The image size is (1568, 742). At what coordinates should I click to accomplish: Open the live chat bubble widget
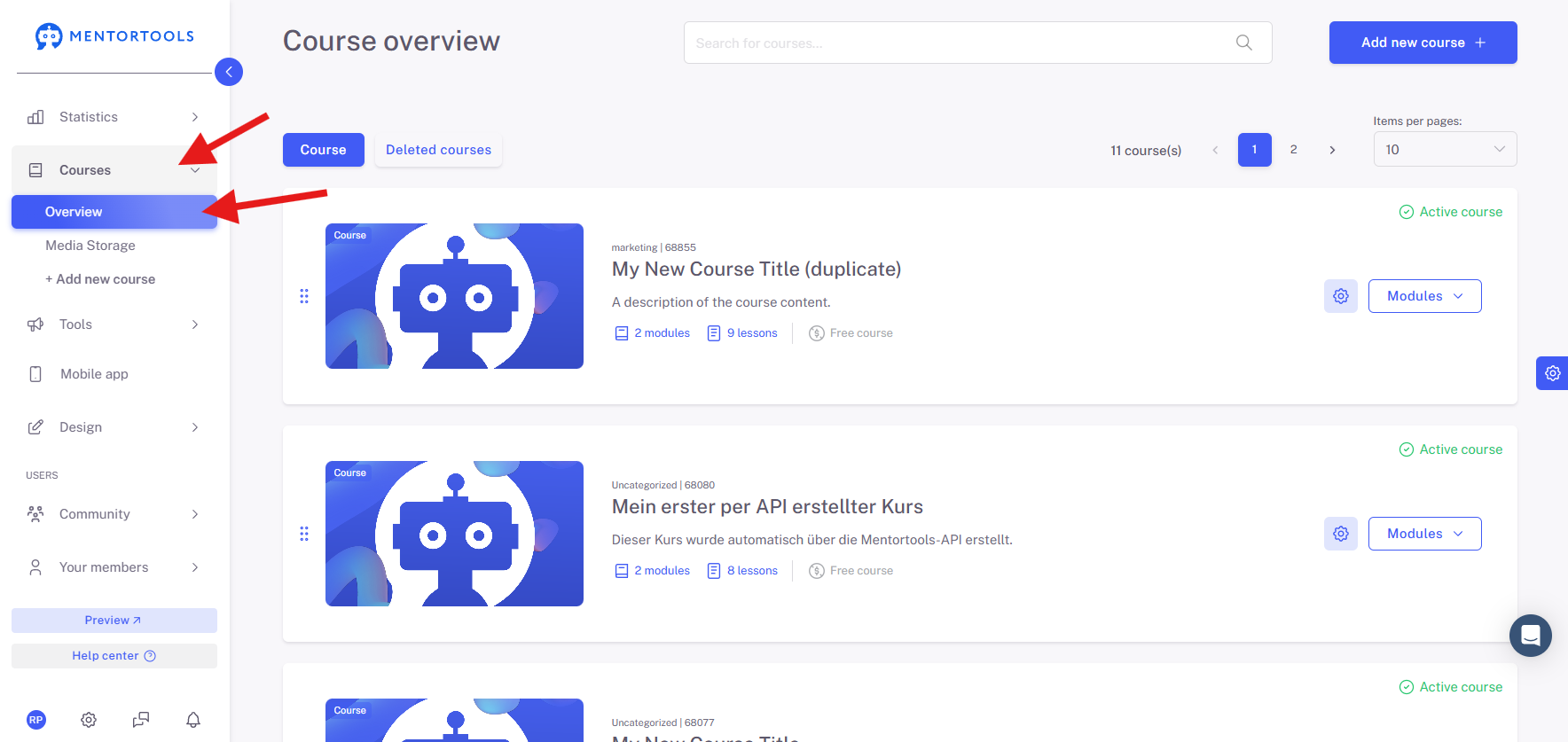point(1531,636)
